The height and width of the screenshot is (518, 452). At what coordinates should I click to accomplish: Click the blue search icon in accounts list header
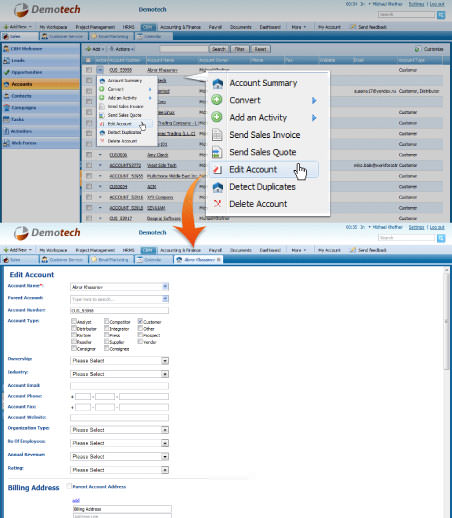click(x=441, y=15)
